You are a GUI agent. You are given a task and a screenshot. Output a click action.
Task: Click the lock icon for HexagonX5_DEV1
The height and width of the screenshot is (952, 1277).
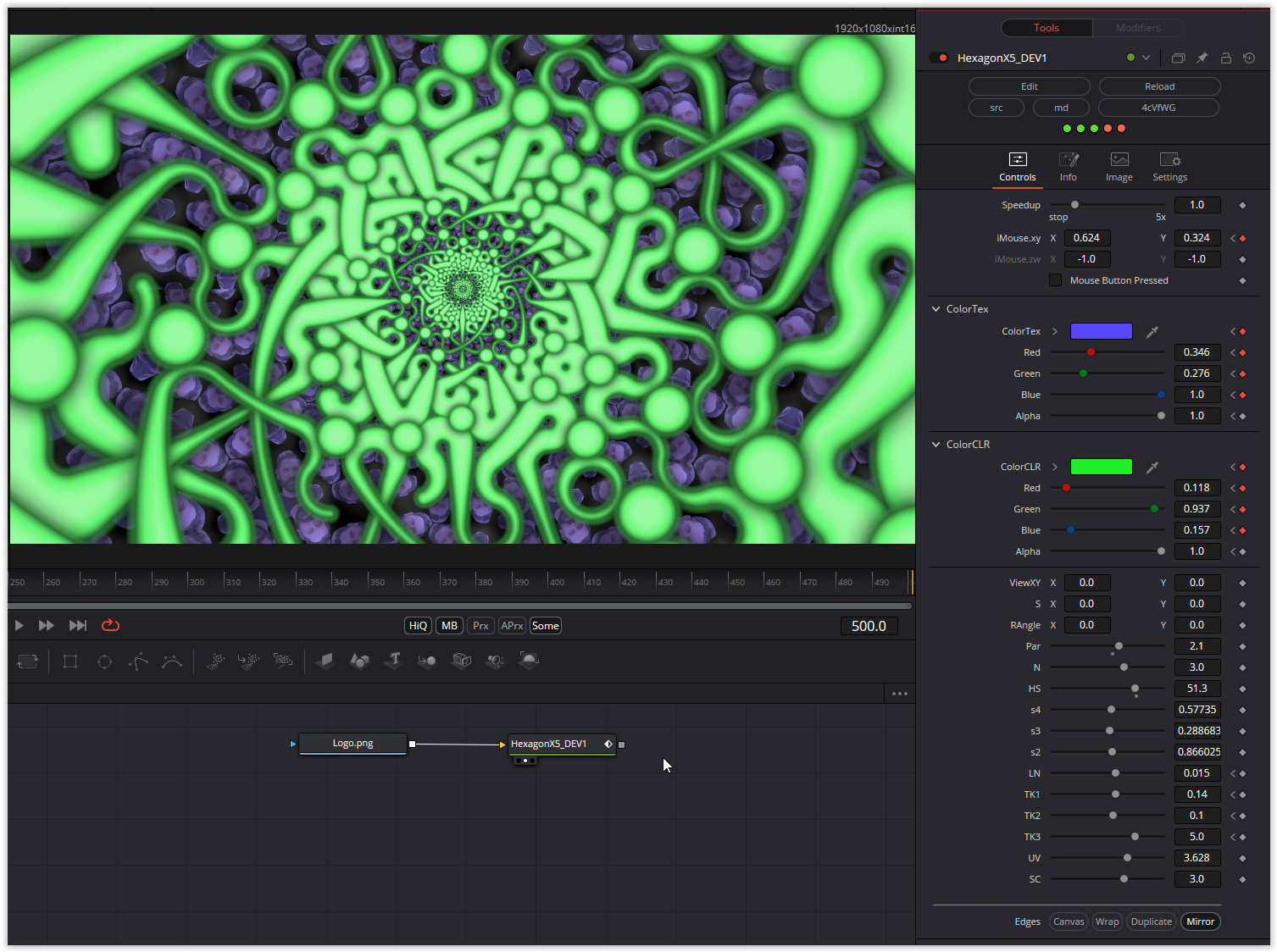coord(1225,58)
